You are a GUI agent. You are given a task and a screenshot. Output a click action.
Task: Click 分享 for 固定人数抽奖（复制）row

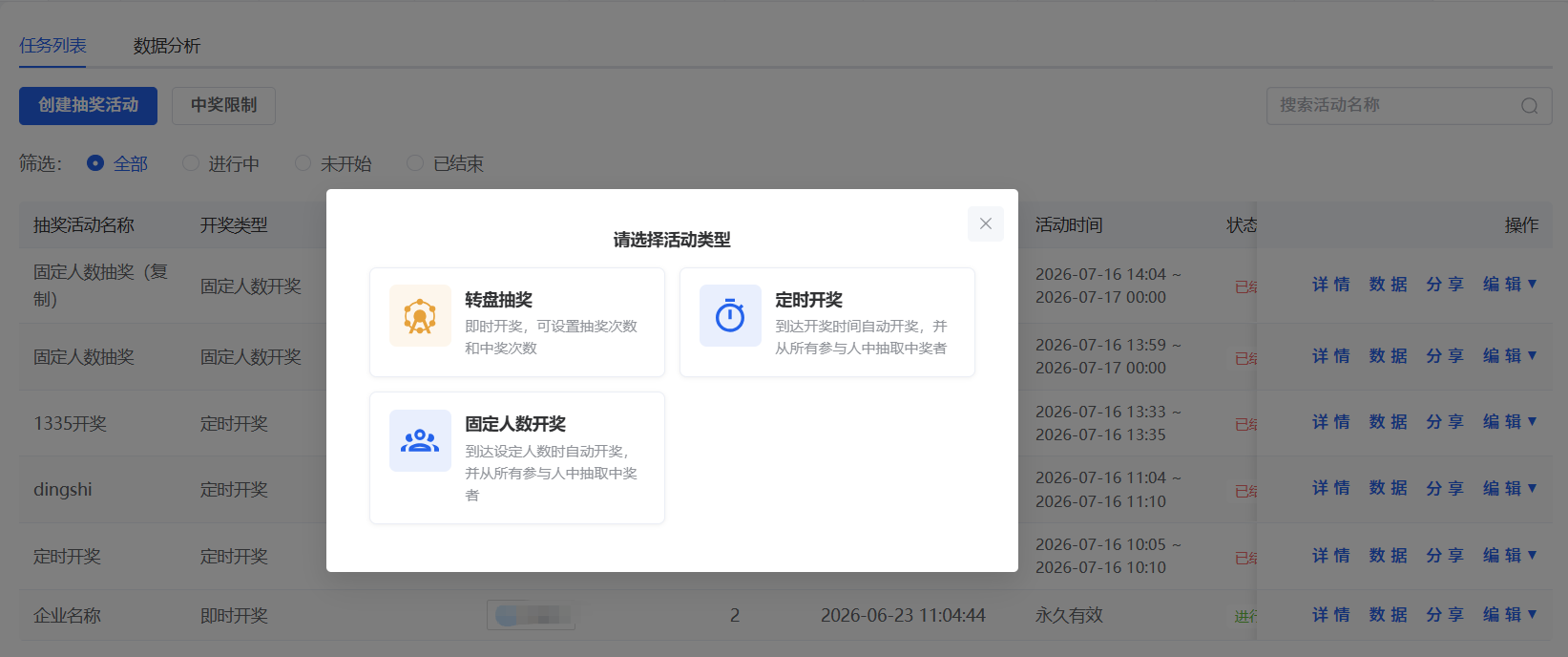pos(1445,285)
